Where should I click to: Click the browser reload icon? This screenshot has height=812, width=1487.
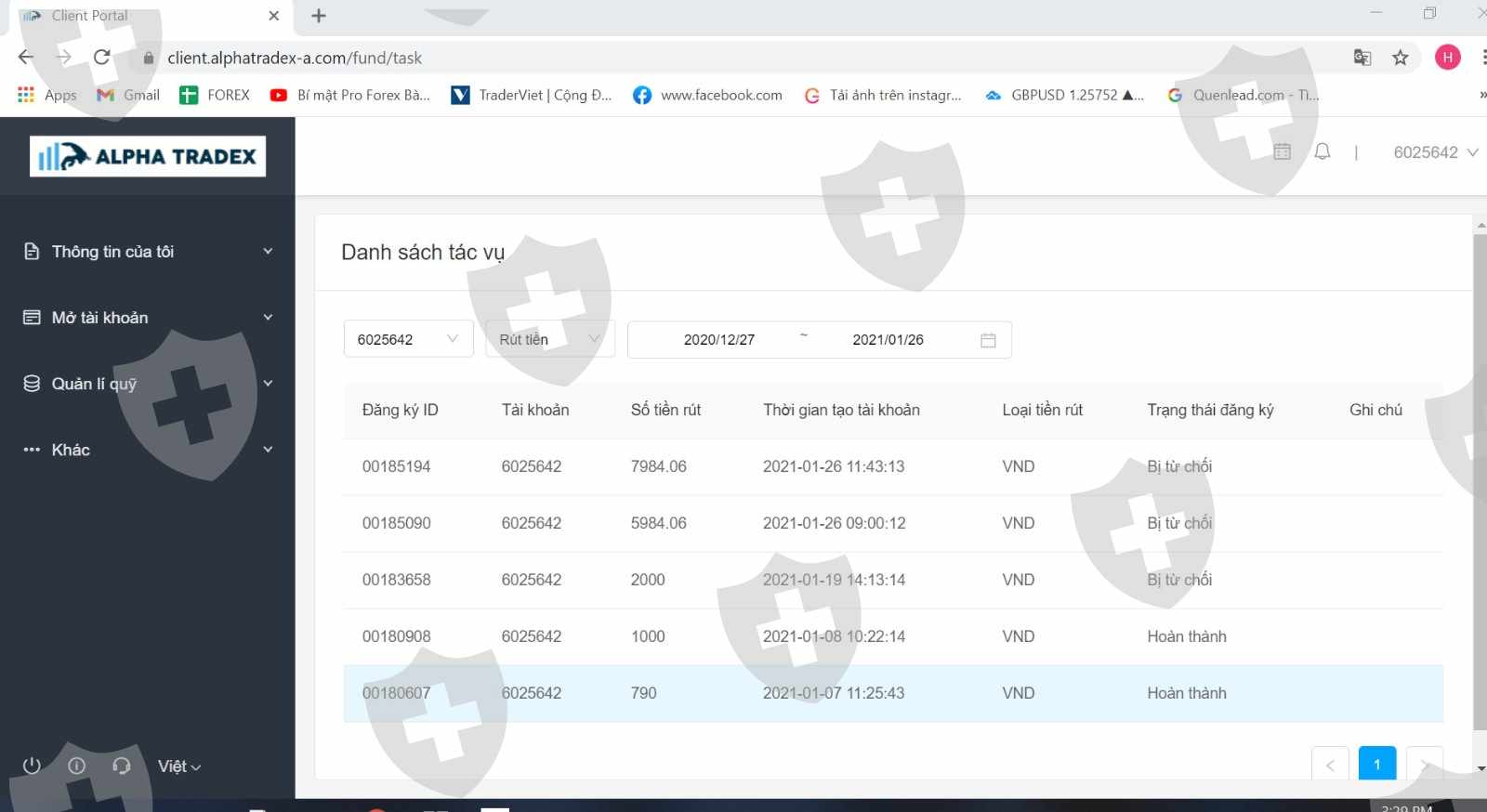tap(102, 58)
